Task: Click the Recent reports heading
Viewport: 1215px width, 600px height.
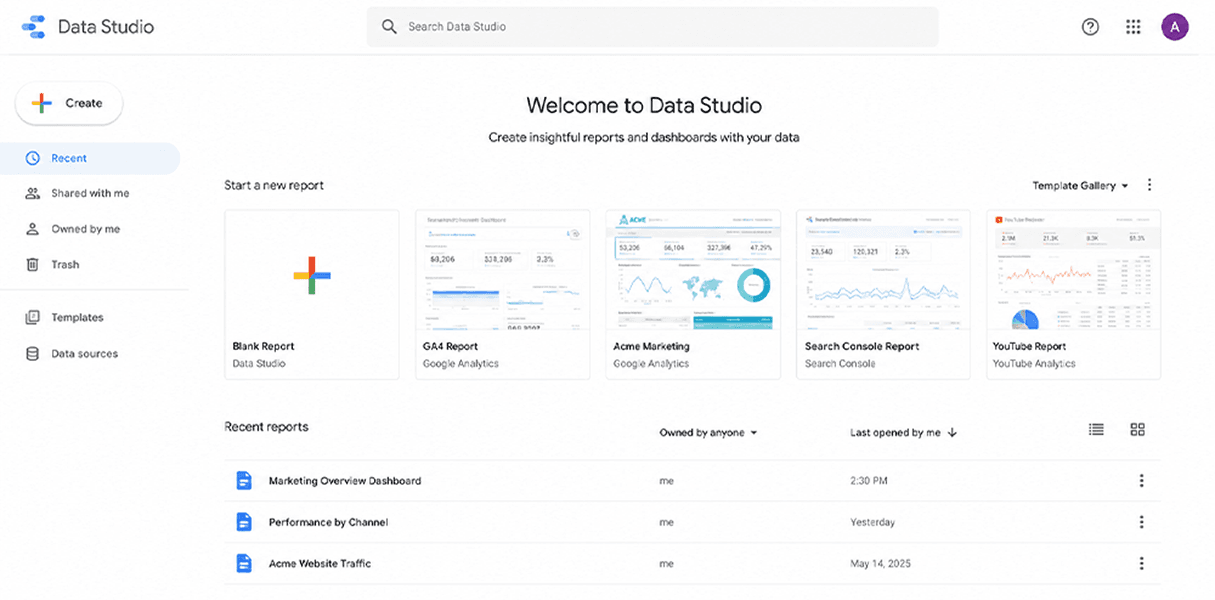Action: (x=266, y=427)
